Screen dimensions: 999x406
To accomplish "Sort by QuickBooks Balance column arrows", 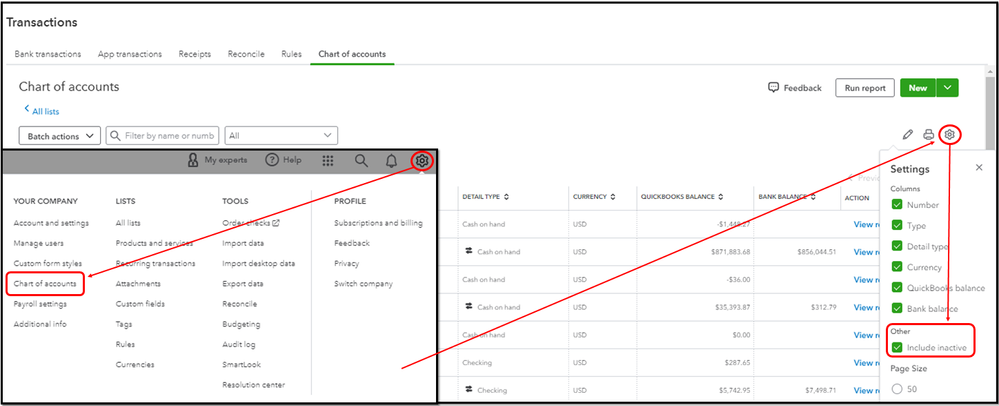I will [719, 197].
